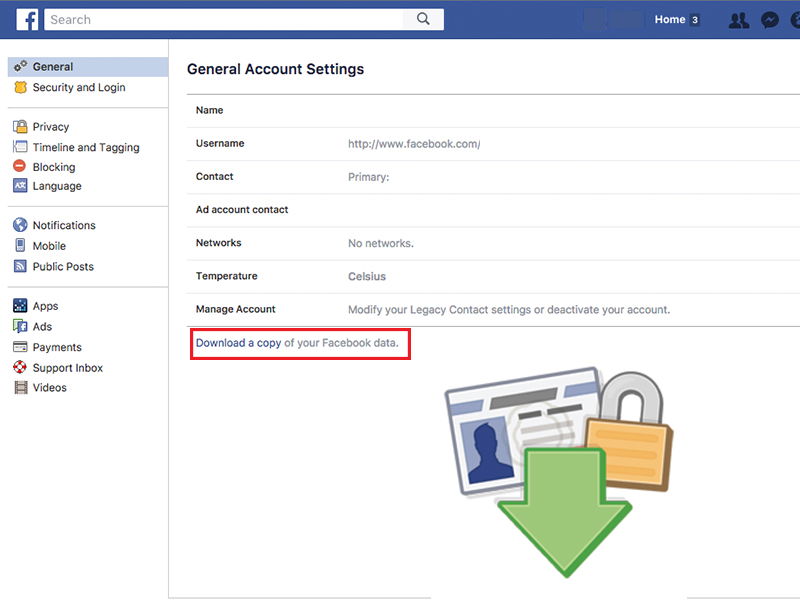Click the Language icon
Image resolution: width=800 pixels, height=600 pixels.
pos(20,186)
